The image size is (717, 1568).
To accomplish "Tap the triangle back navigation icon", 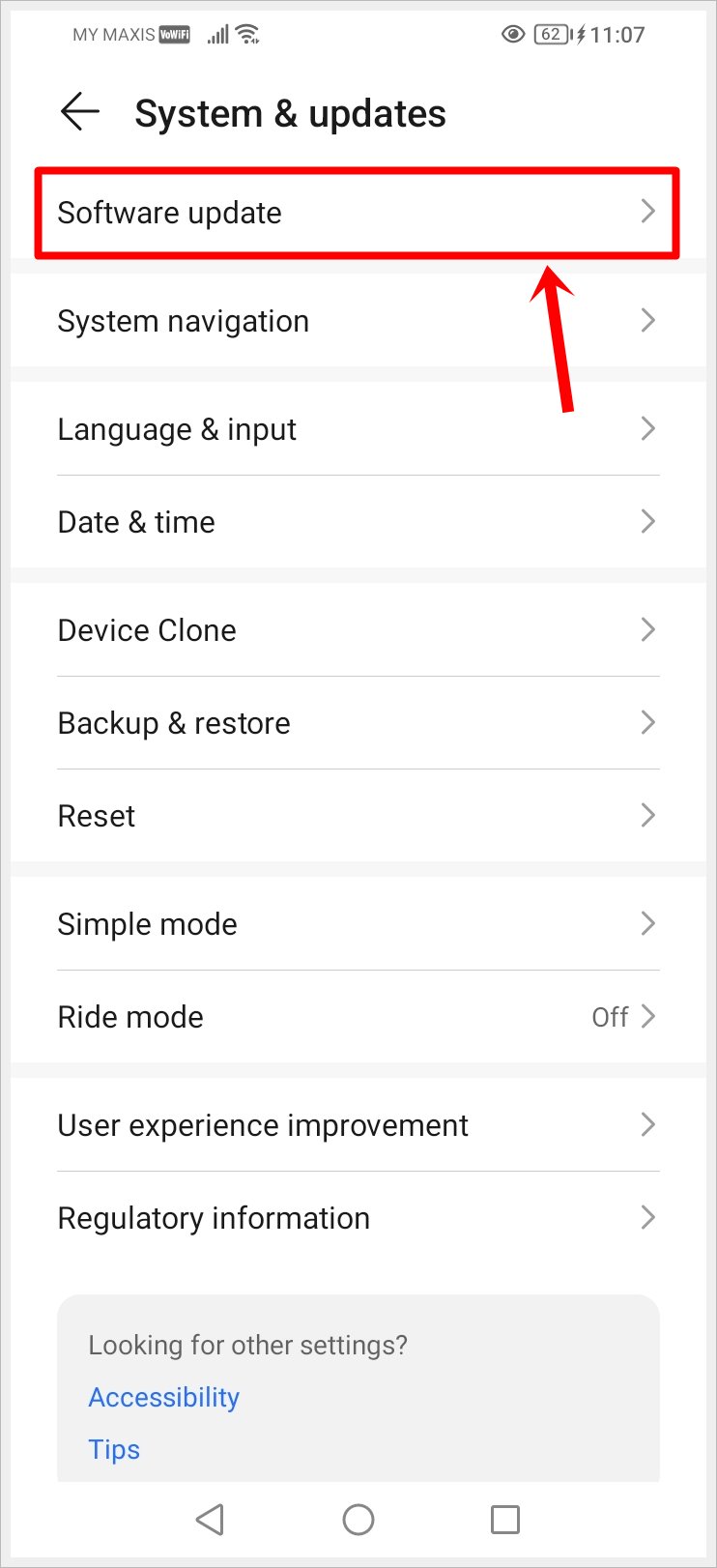I will (211, 1520).
